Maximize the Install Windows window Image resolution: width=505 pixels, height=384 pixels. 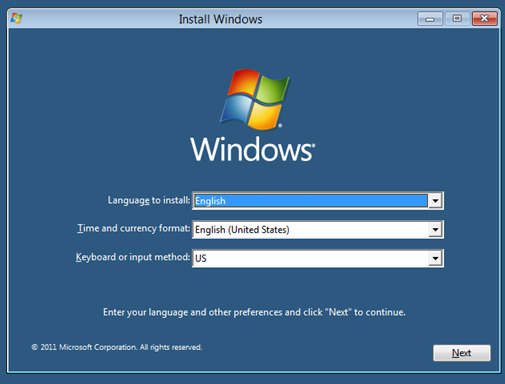tap(457, 19)
